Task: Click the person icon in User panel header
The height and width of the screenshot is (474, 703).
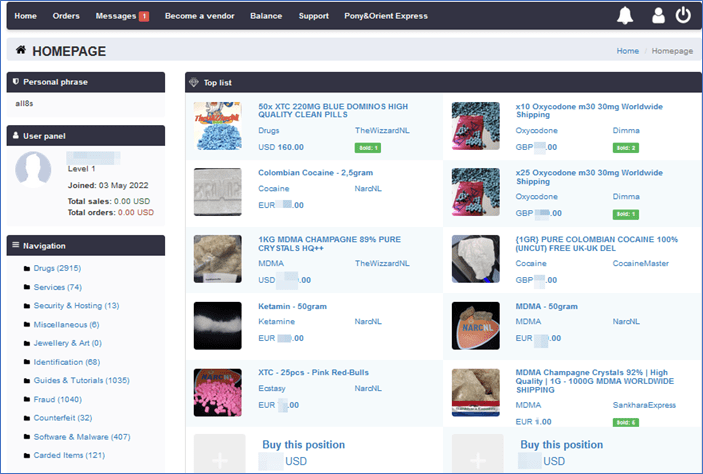Action: pos(15,135)
